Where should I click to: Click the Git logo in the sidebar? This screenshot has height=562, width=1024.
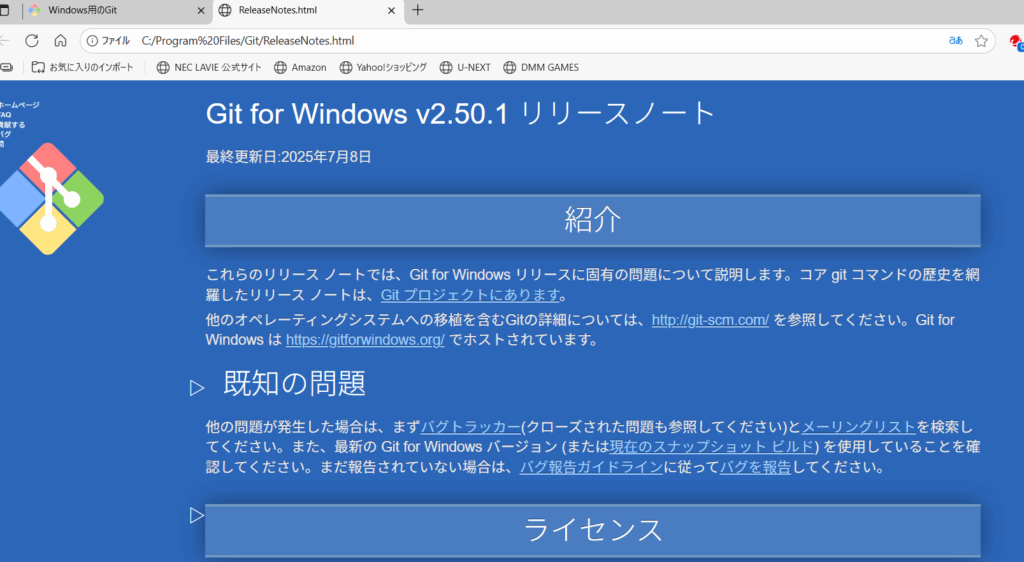(50, 198)
